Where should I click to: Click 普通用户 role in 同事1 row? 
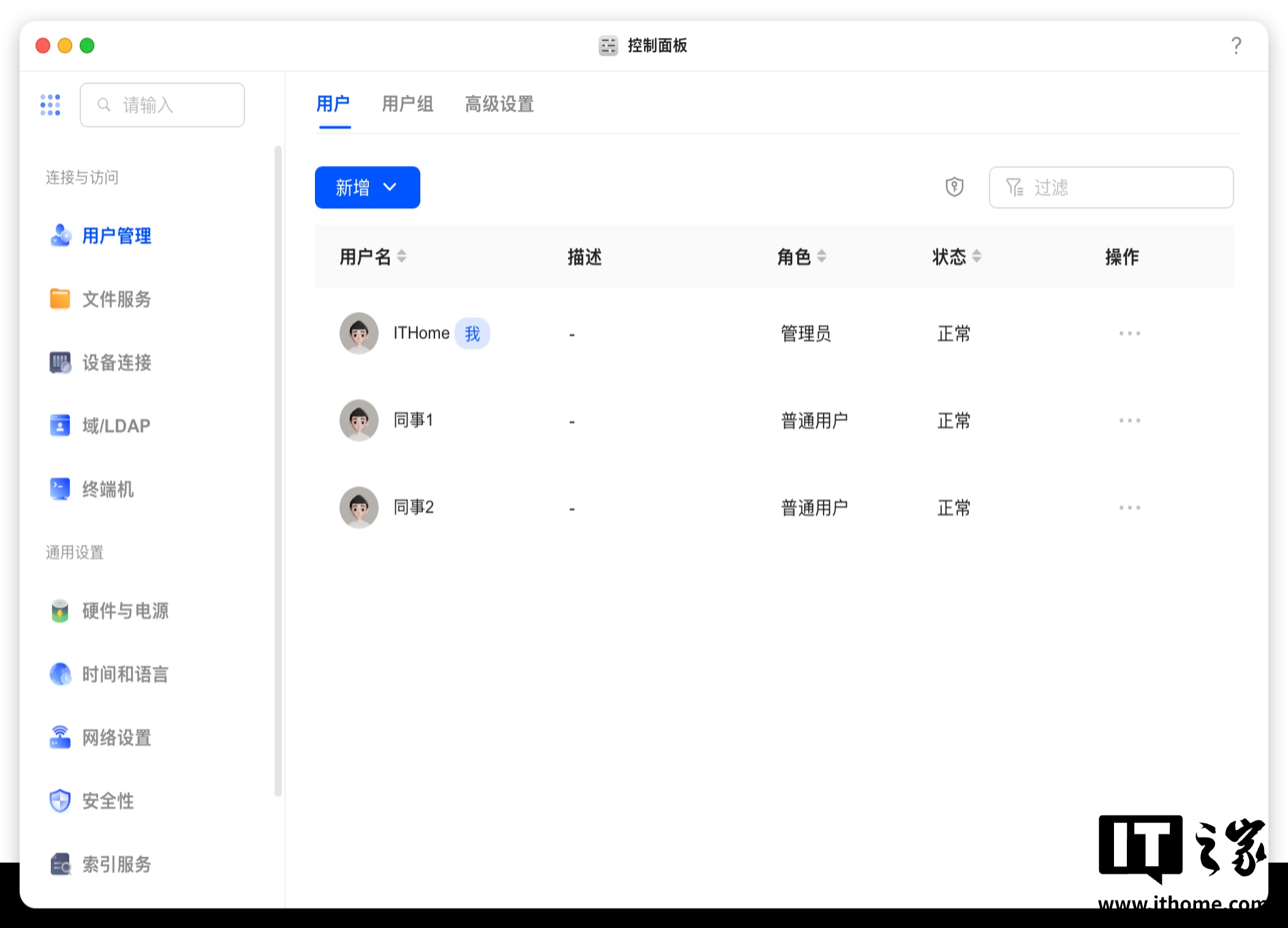click(x=814, y=421)
